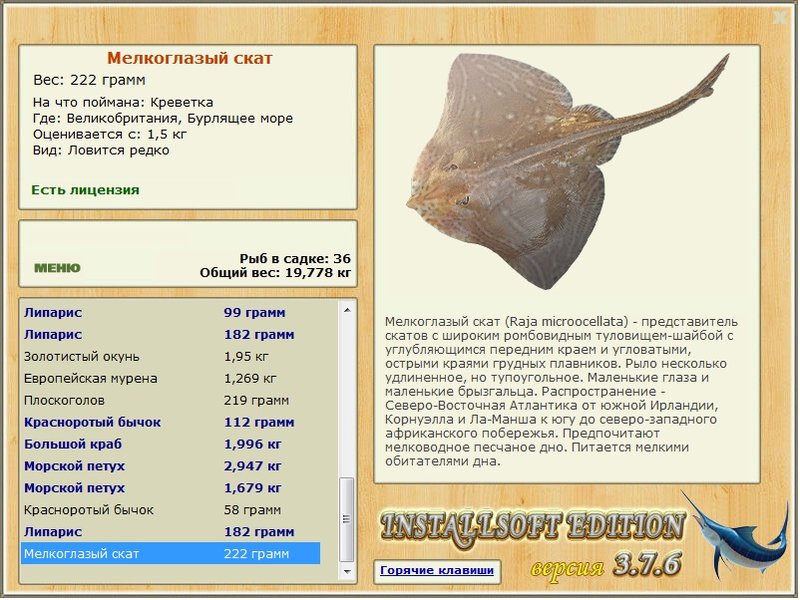Choose Красноротый бычок 58 грамм entry

tap(170, 510)
